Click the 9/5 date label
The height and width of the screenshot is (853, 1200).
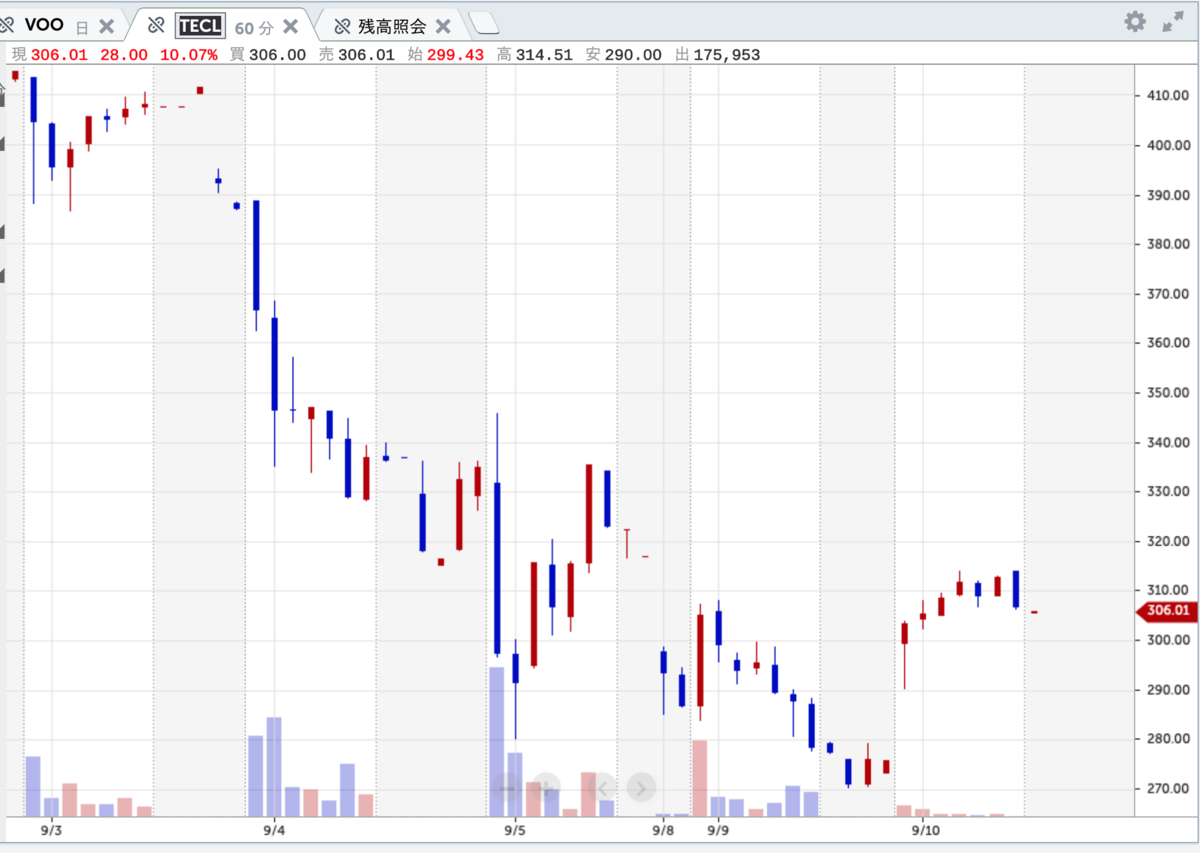(515, 830)
